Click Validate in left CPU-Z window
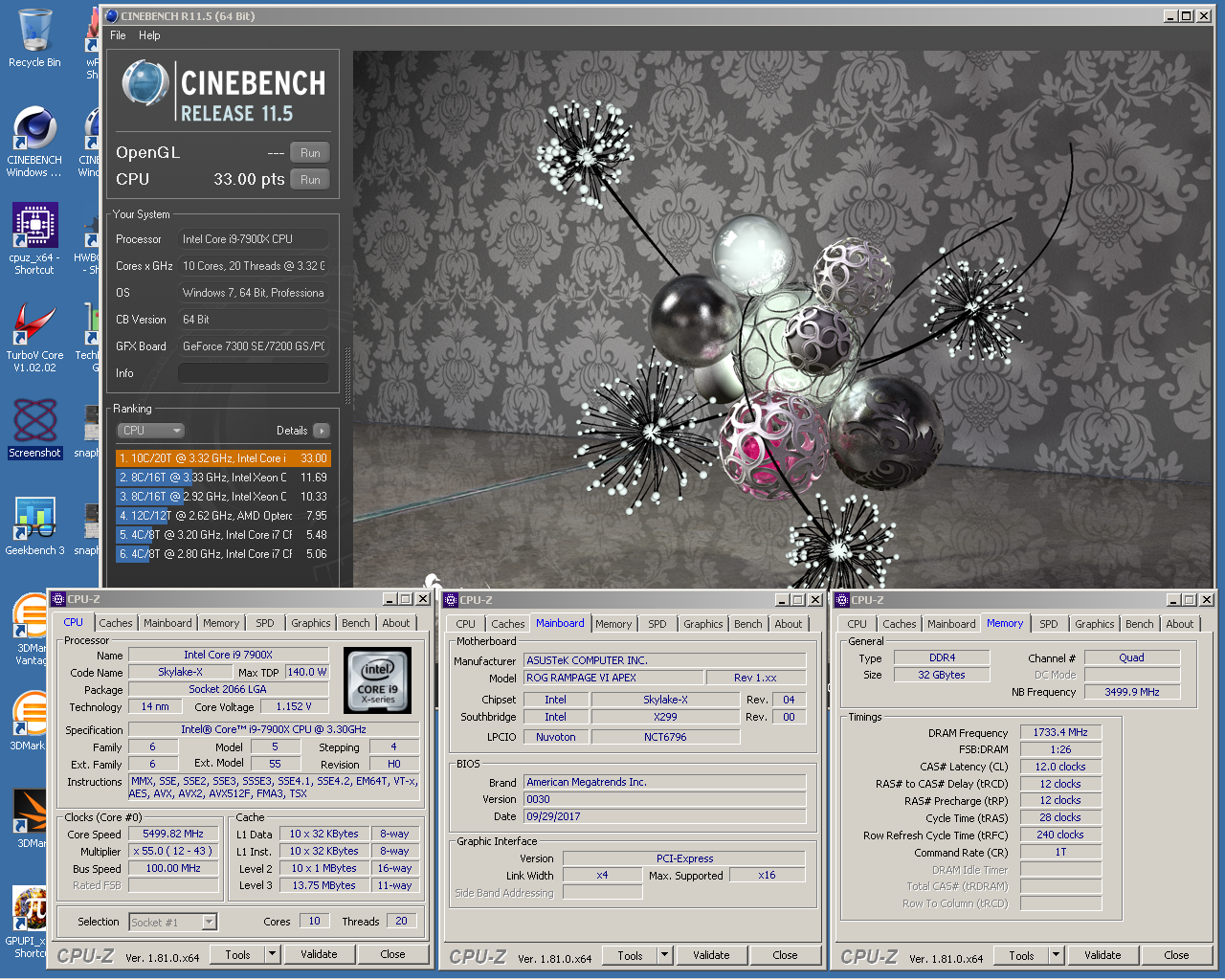This screenshot has width=1225, height=980. click(319, 954)
